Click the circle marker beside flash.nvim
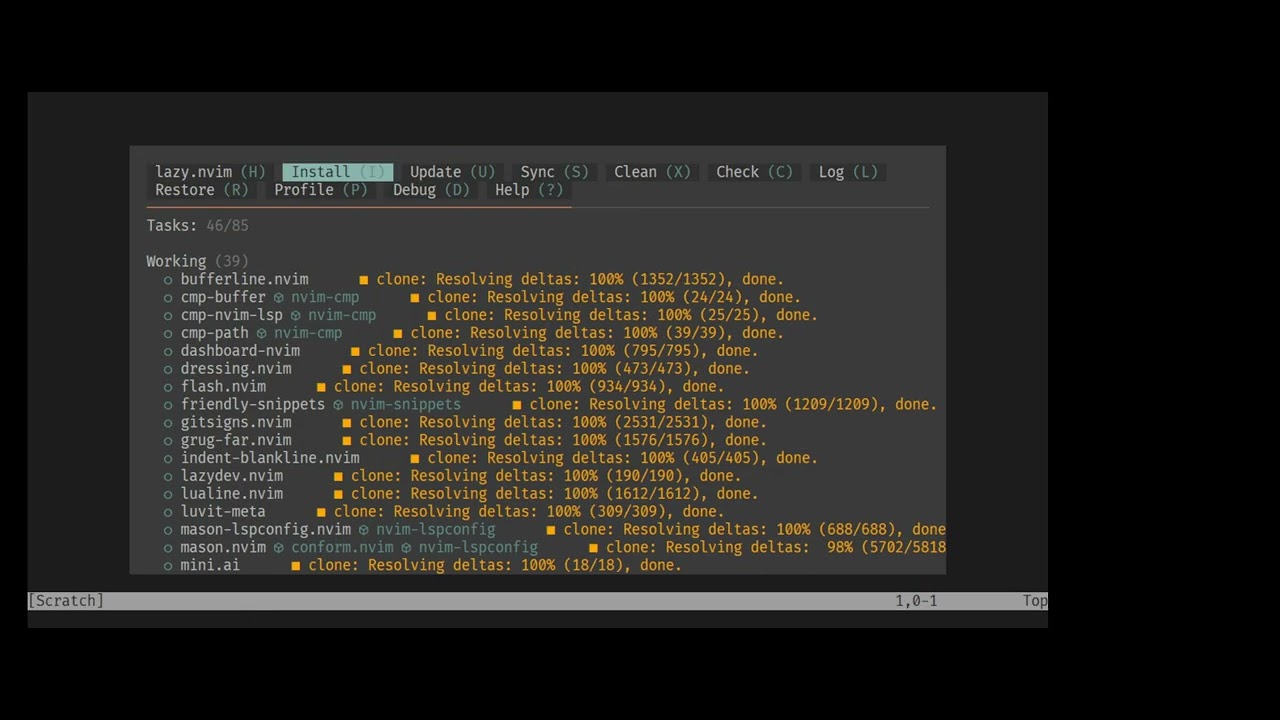Image resolution: width=1280 pixels, height=720 pixels. pos(168,387)
